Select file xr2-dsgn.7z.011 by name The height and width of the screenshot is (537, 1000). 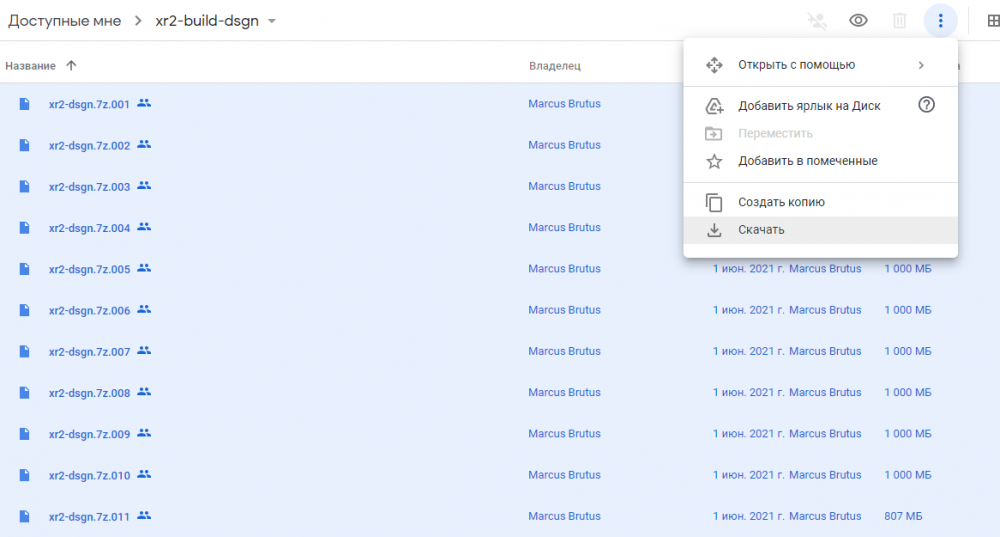(x=89, y=517)
